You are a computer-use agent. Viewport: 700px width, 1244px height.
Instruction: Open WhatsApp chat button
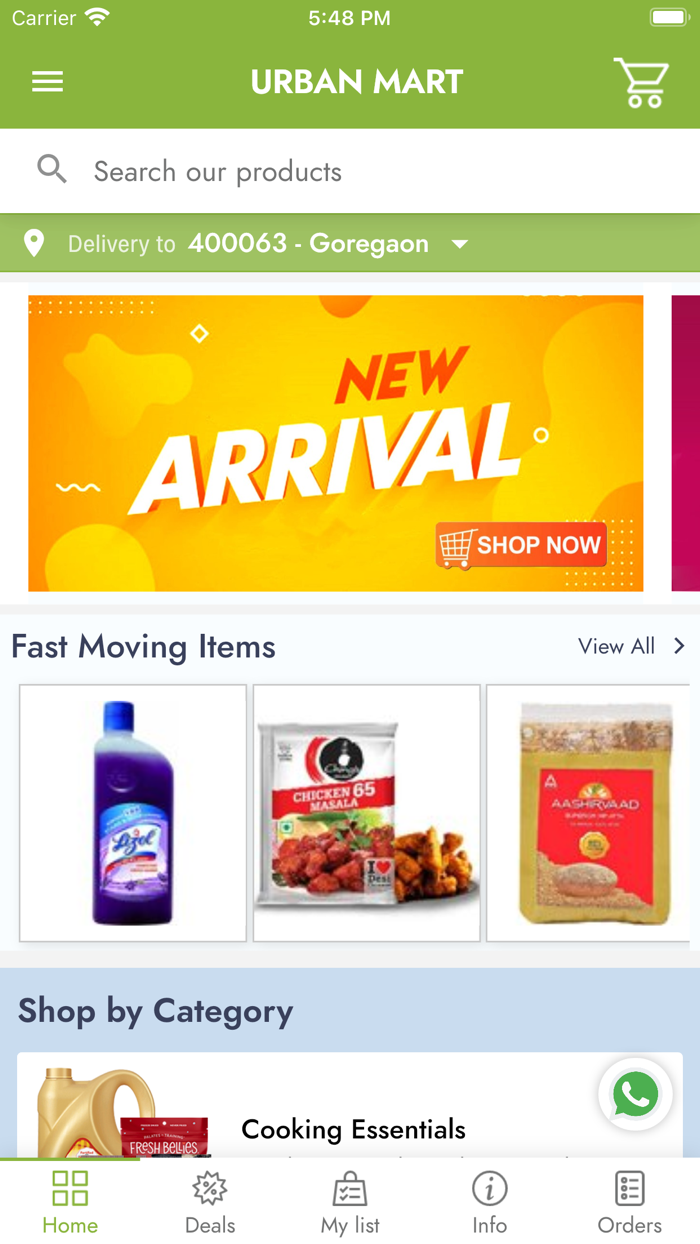(635, 1095)
